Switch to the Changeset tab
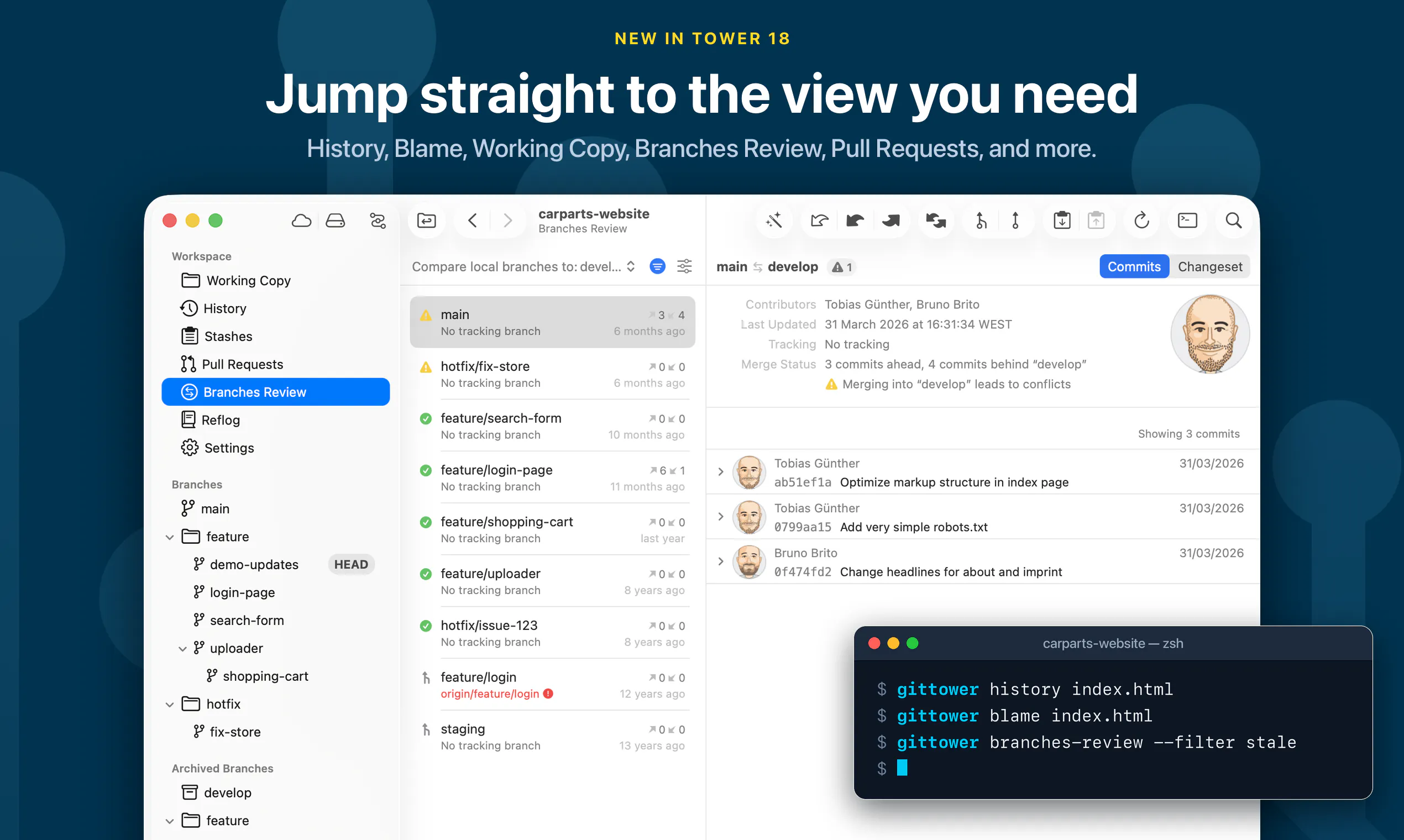 [1210, 266]
